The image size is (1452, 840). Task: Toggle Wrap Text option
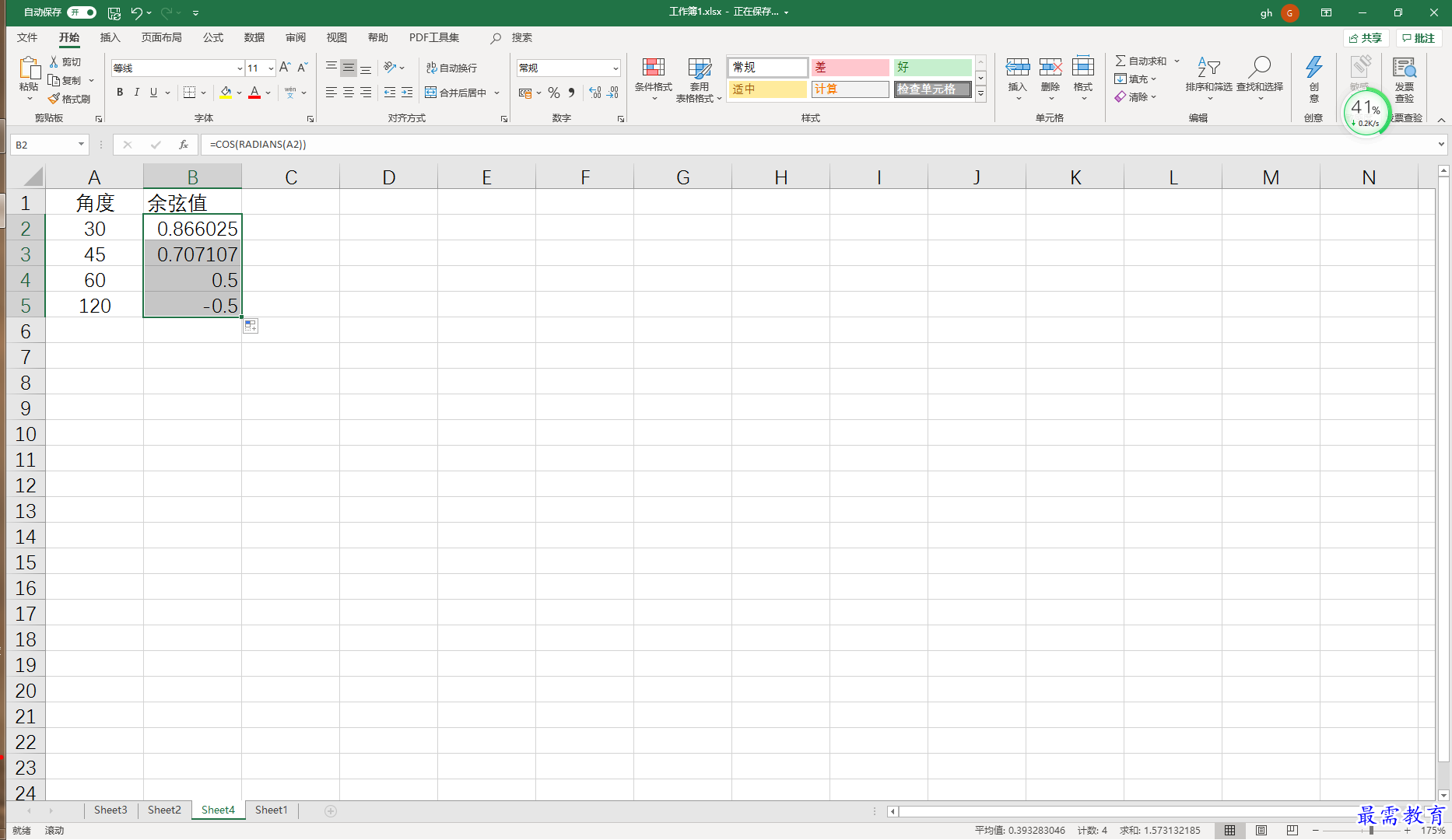pyautogui.click(x=452, y=68)
